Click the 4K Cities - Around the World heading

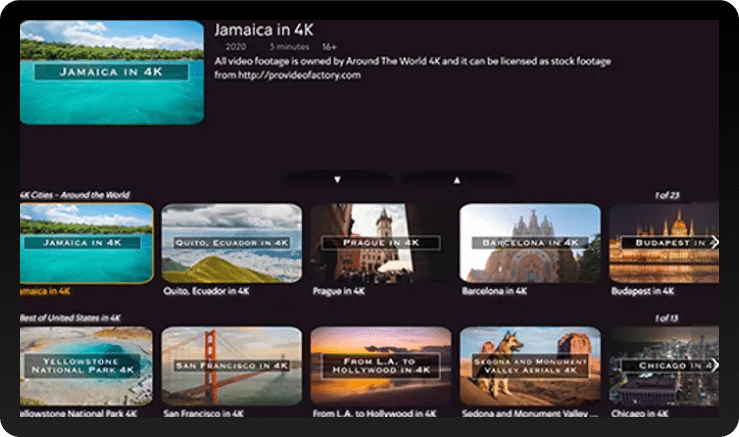tap(74, 195)
